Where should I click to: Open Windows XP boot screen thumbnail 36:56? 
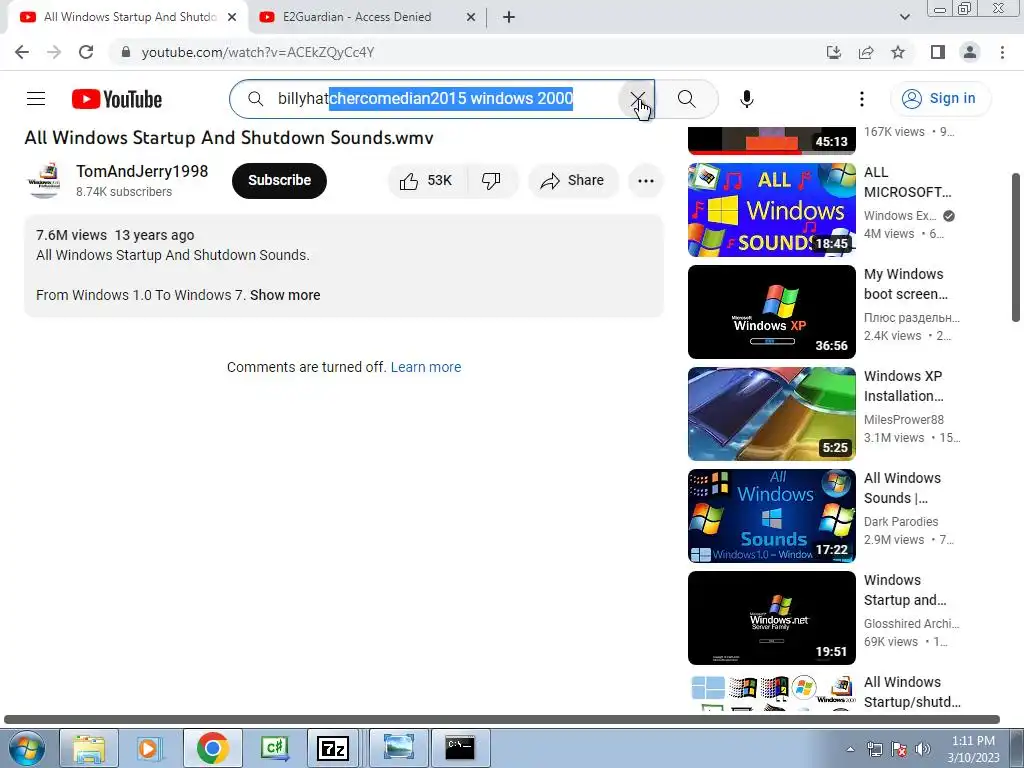(771, 312)
